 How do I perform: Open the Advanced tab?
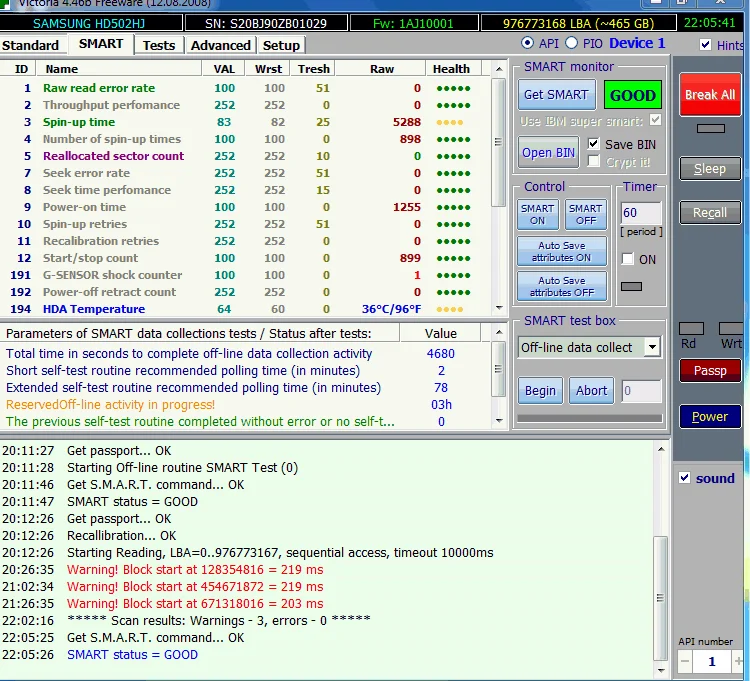(220, 45)
